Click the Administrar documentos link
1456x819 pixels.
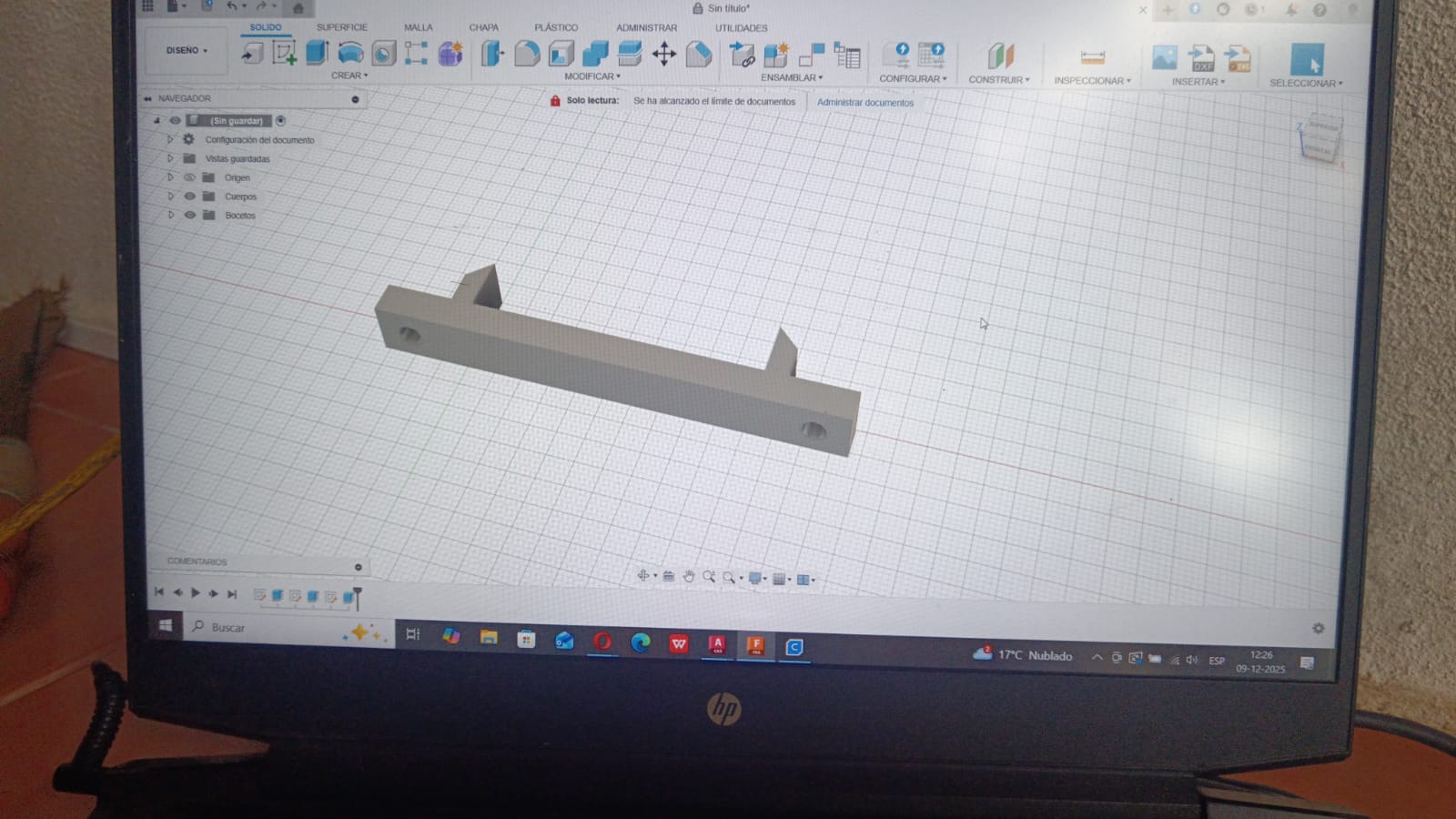(x=864, y=103)
